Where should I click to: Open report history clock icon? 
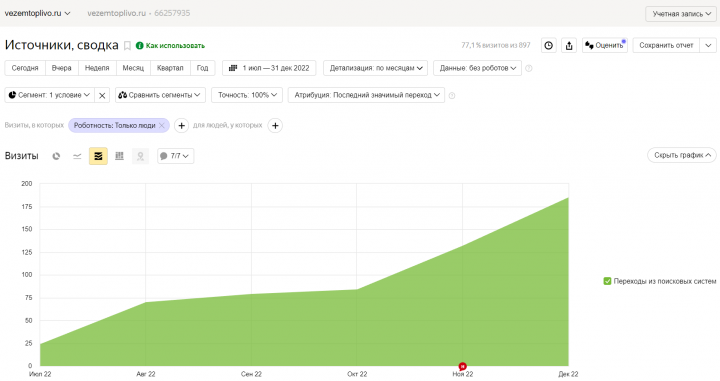tap(548, 45)
